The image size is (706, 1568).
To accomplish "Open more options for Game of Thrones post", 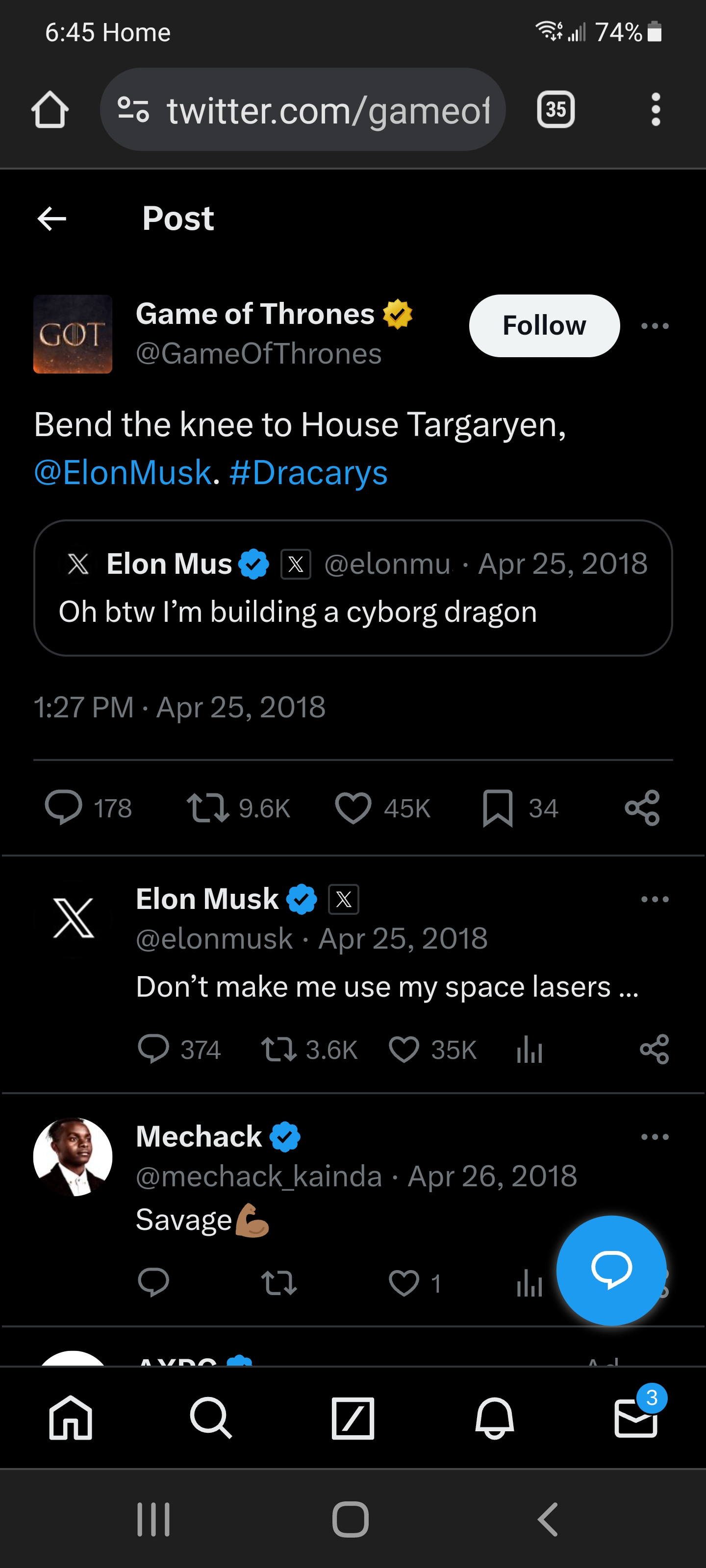I will coord(655,326).
